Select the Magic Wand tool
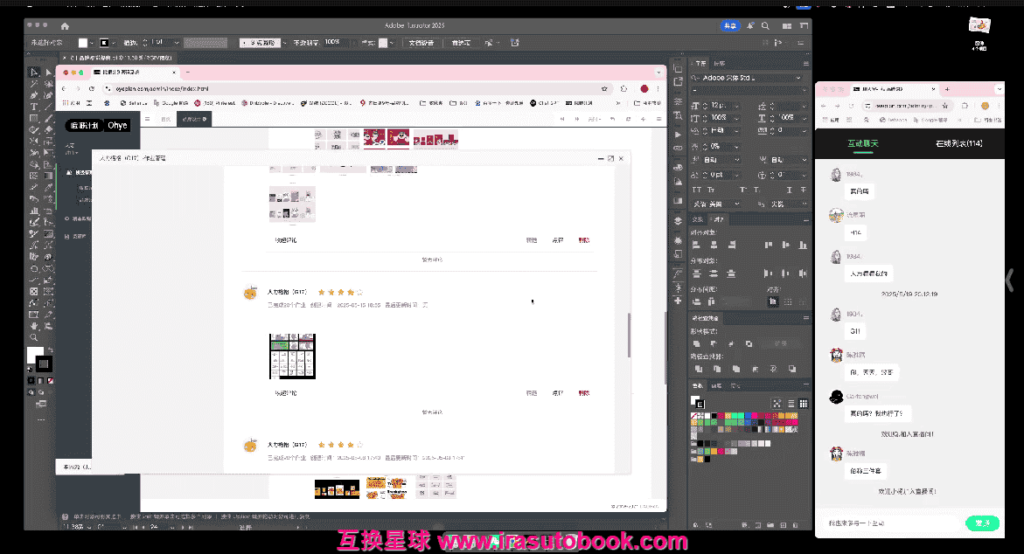1024x554 pixels. [x=34, y=84]
